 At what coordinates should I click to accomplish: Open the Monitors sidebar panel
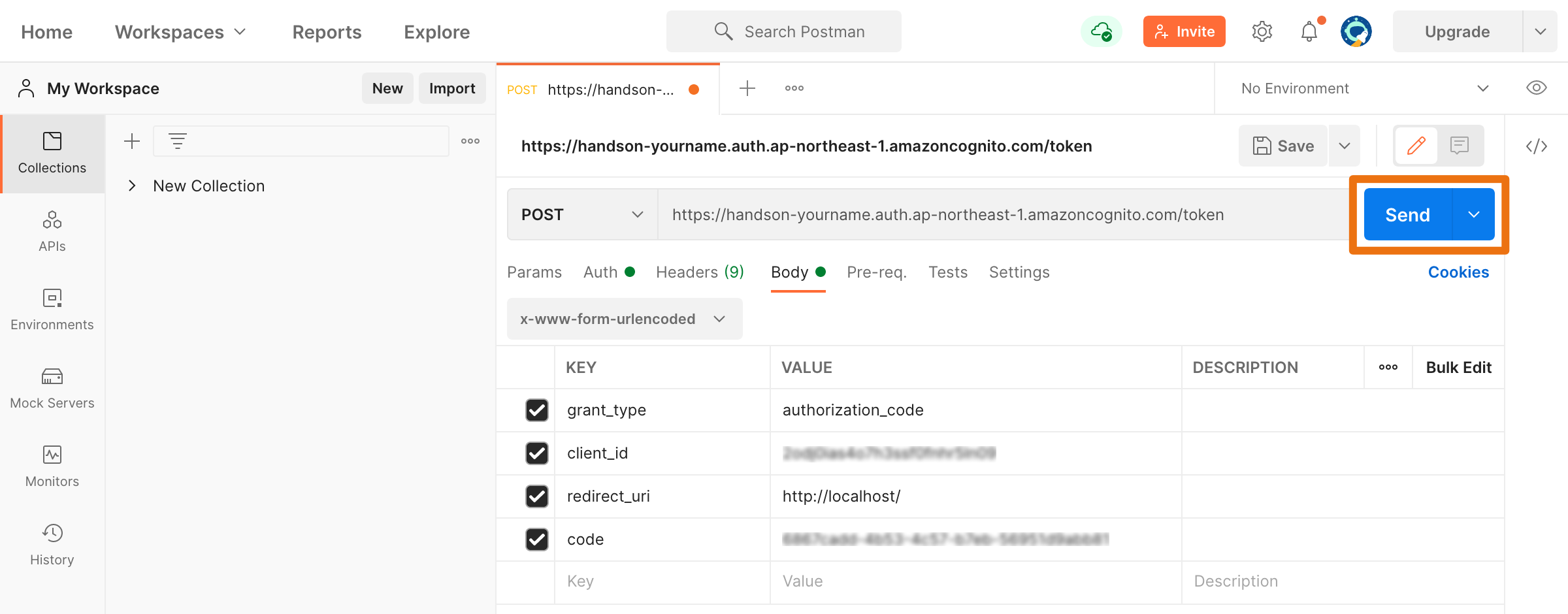point(52,467)
